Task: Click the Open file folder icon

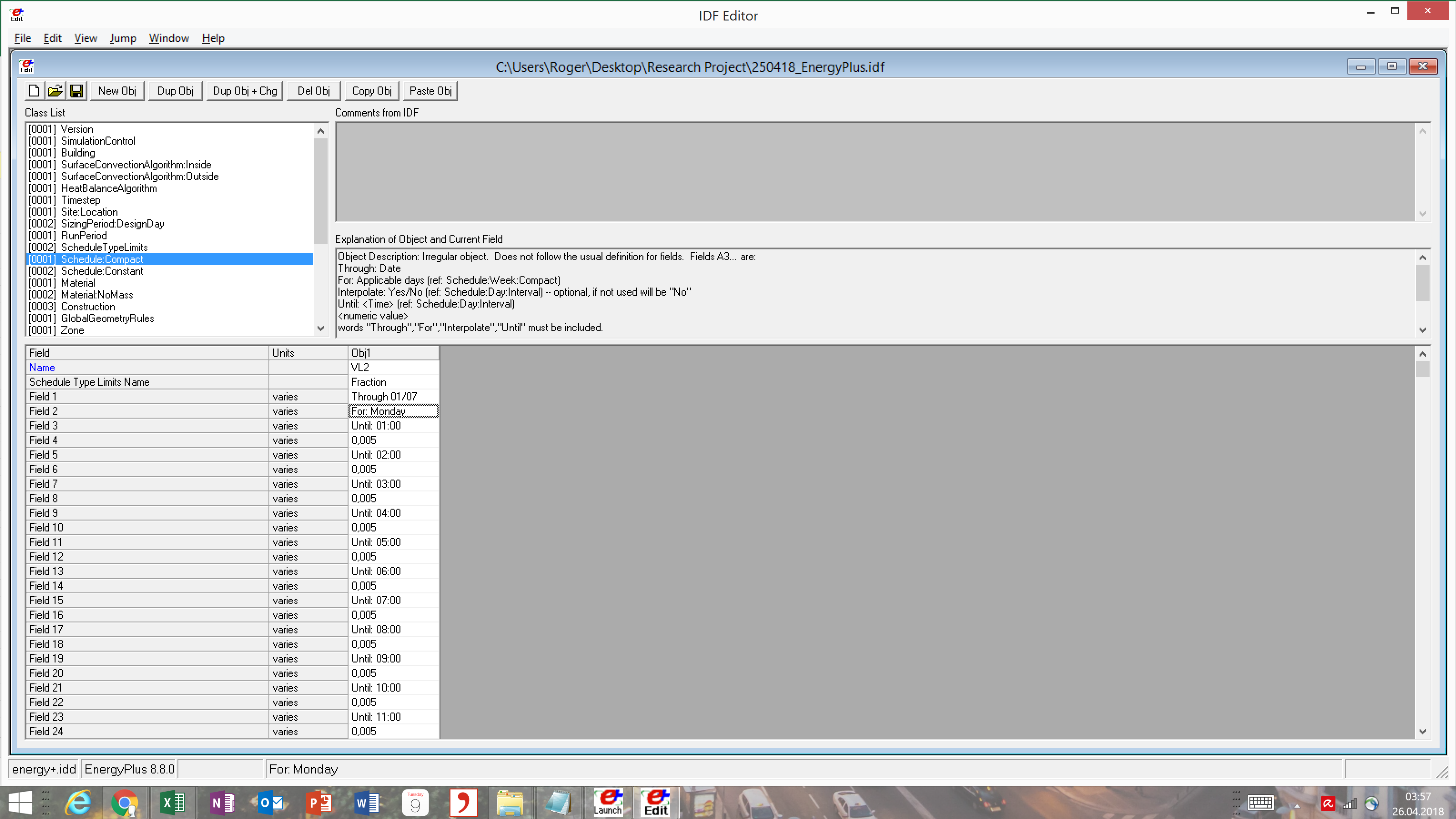Action: (55, 91)
